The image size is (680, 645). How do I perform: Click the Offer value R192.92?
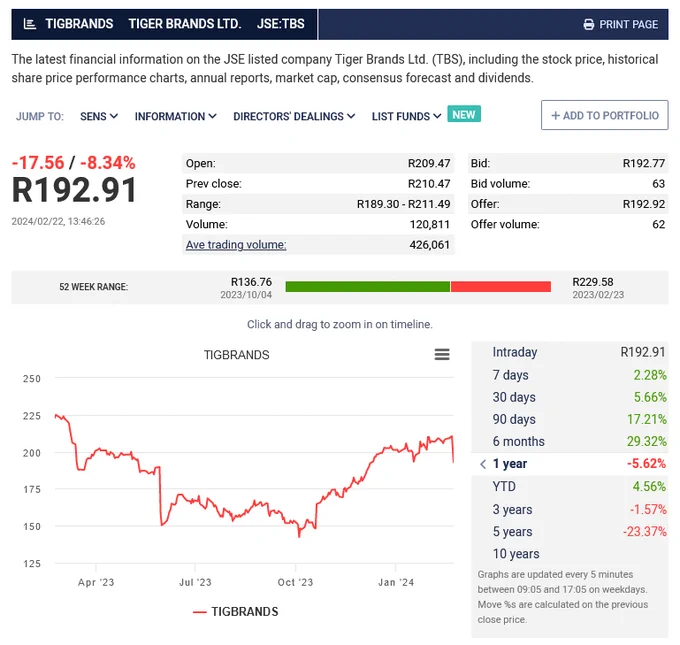coord(644,204)
